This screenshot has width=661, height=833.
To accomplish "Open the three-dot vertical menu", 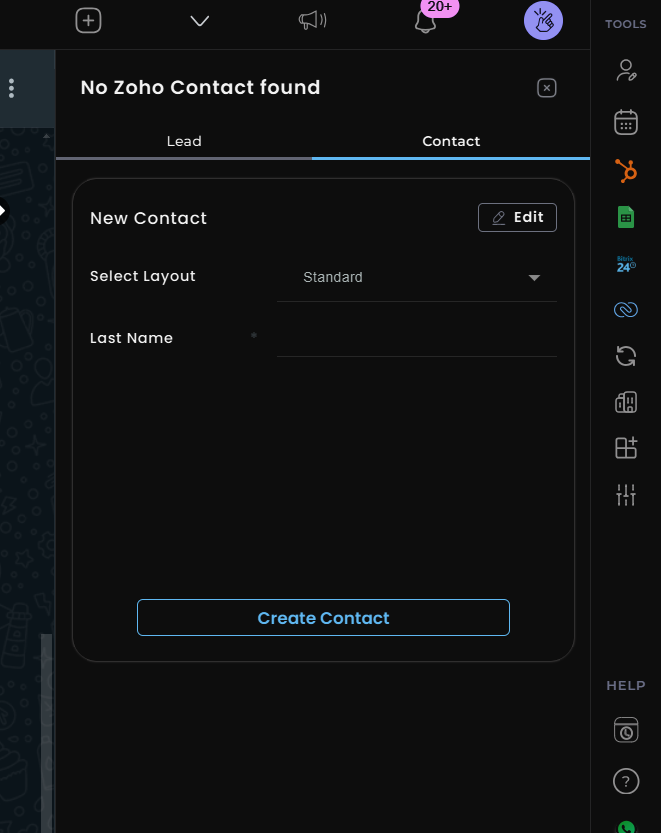I will [11, 88].
